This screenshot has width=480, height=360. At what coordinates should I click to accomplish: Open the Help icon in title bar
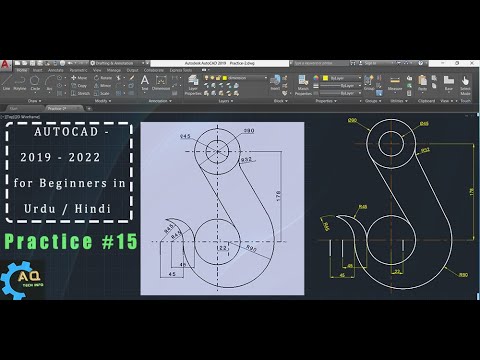coord(421,63)
